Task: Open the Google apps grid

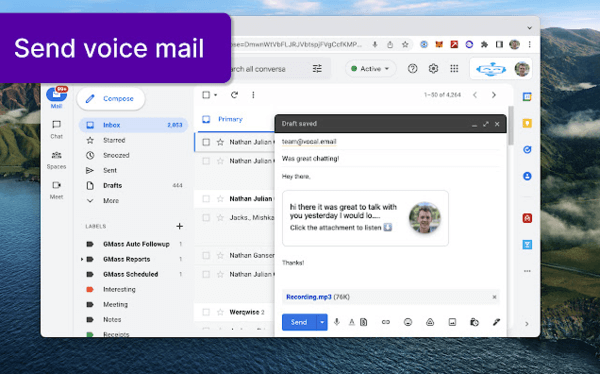Action: [454, 69]
